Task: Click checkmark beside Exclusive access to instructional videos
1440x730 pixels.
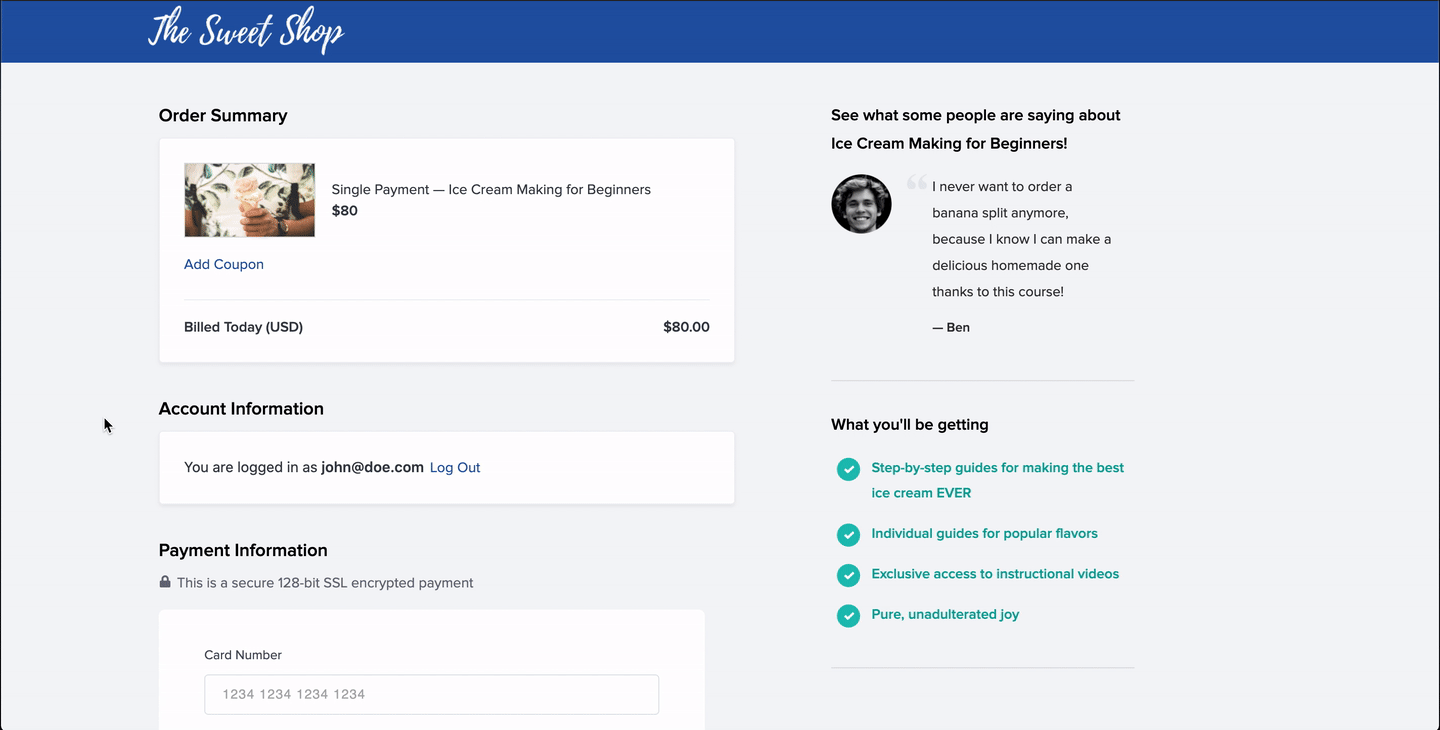Action: 848,575
